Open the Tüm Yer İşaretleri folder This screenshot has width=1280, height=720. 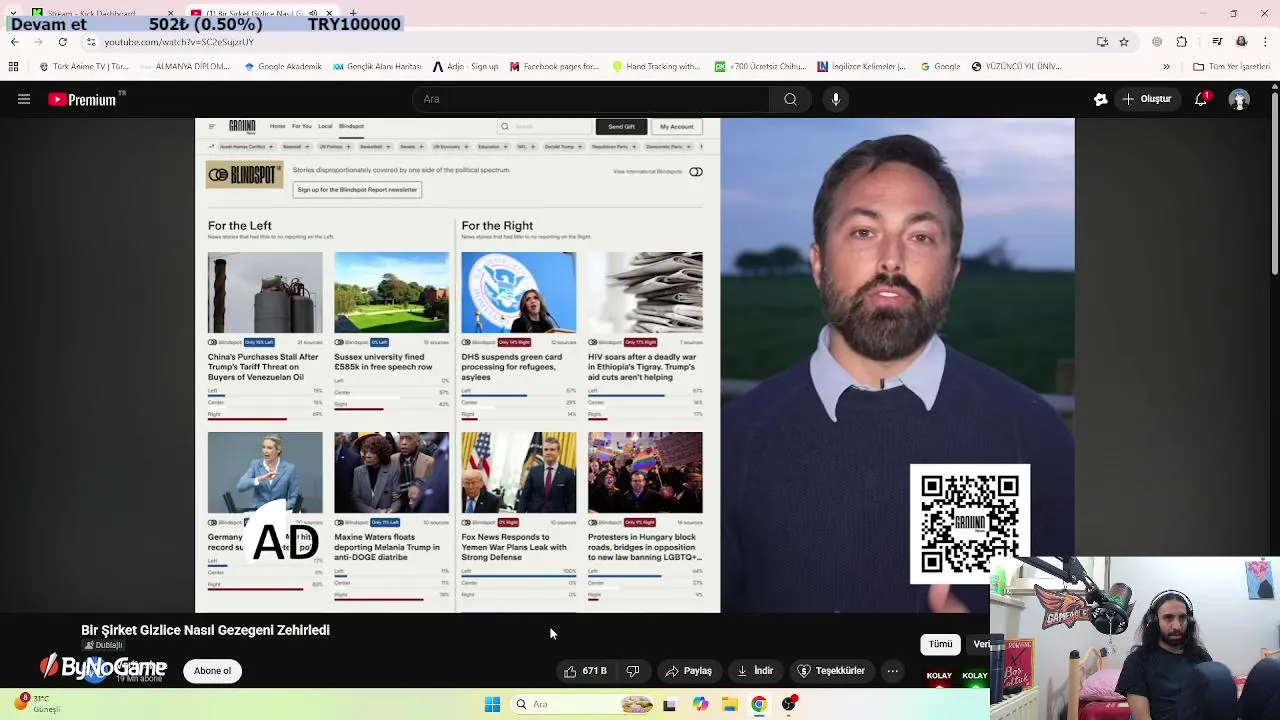click(1231, 67)
